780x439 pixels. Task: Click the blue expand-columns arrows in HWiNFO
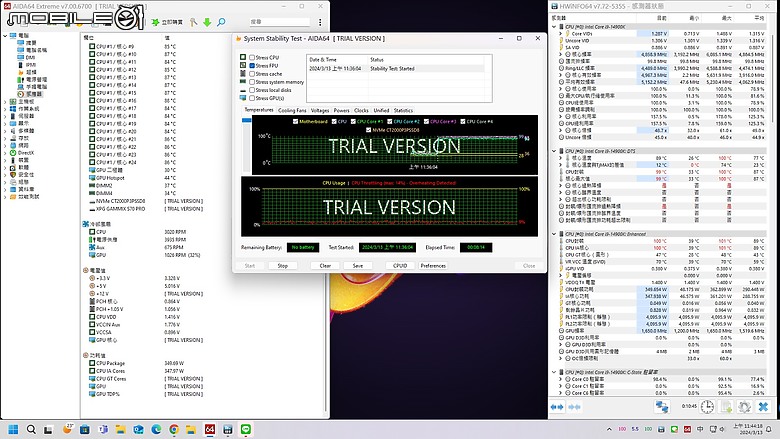point(557,407)
